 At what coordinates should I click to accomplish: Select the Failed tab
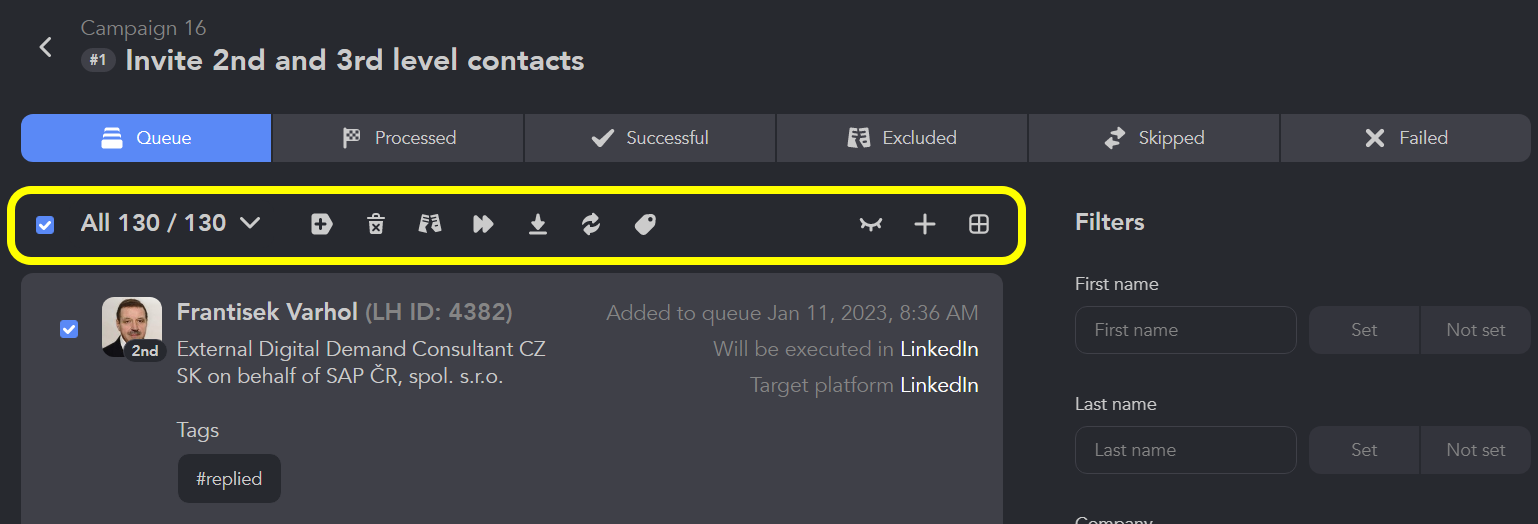pos(1405,138)
